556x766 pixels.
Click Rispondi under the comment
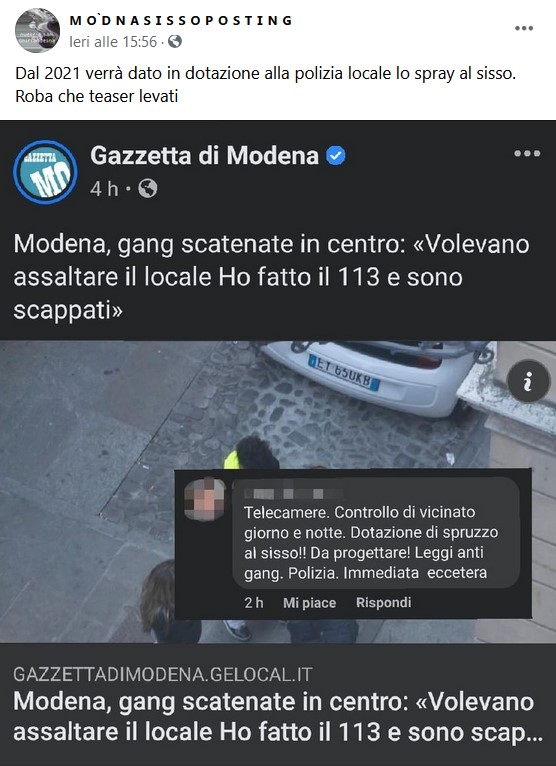384,602
